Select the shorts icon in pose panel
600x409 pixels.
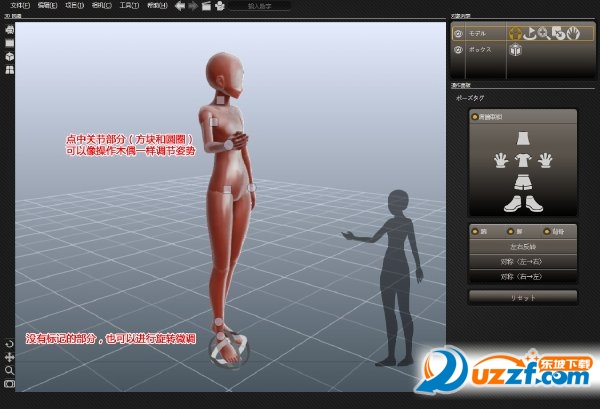click(523, 183)
